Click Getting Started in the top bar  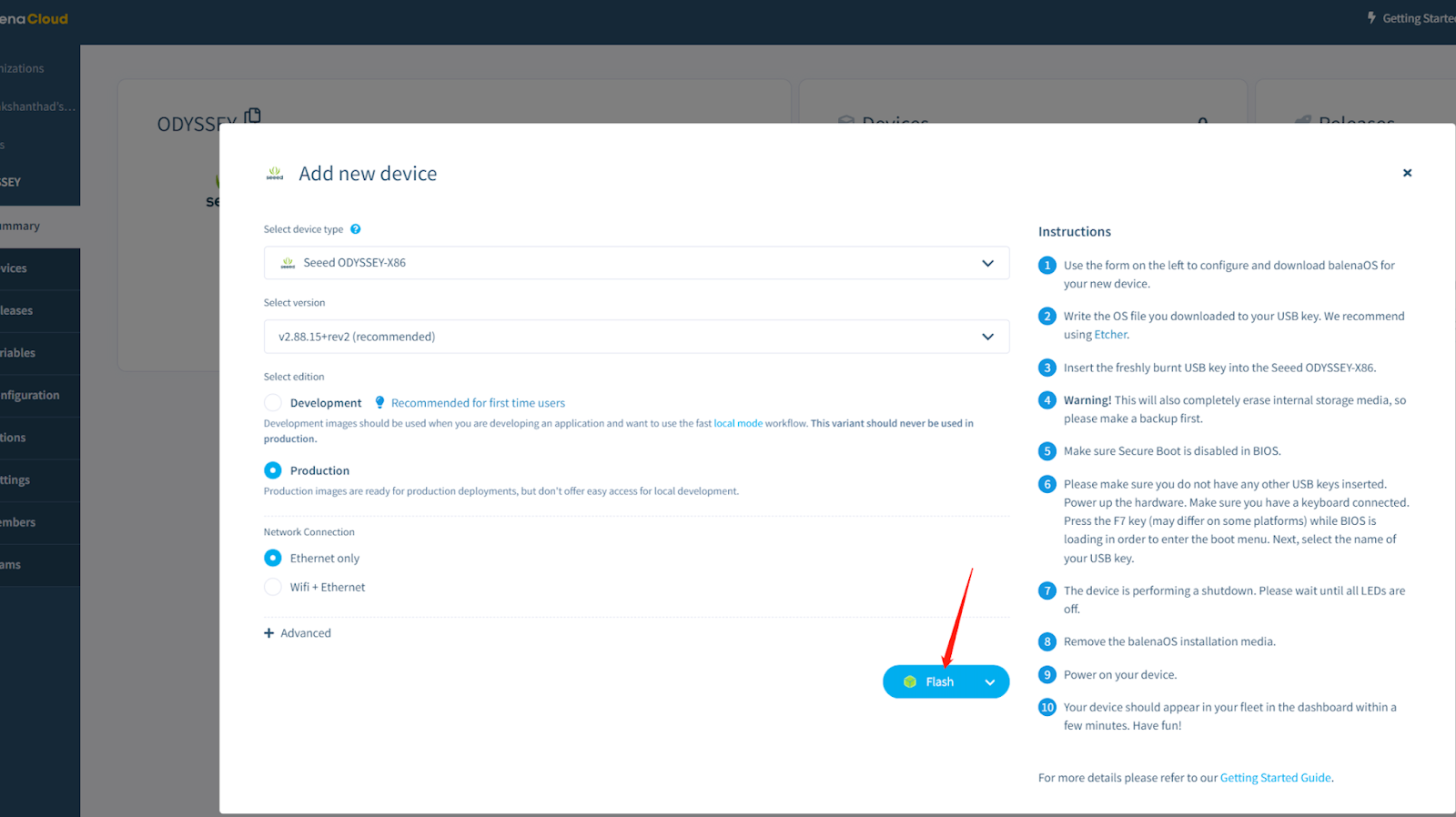[x=1418, y=18]
